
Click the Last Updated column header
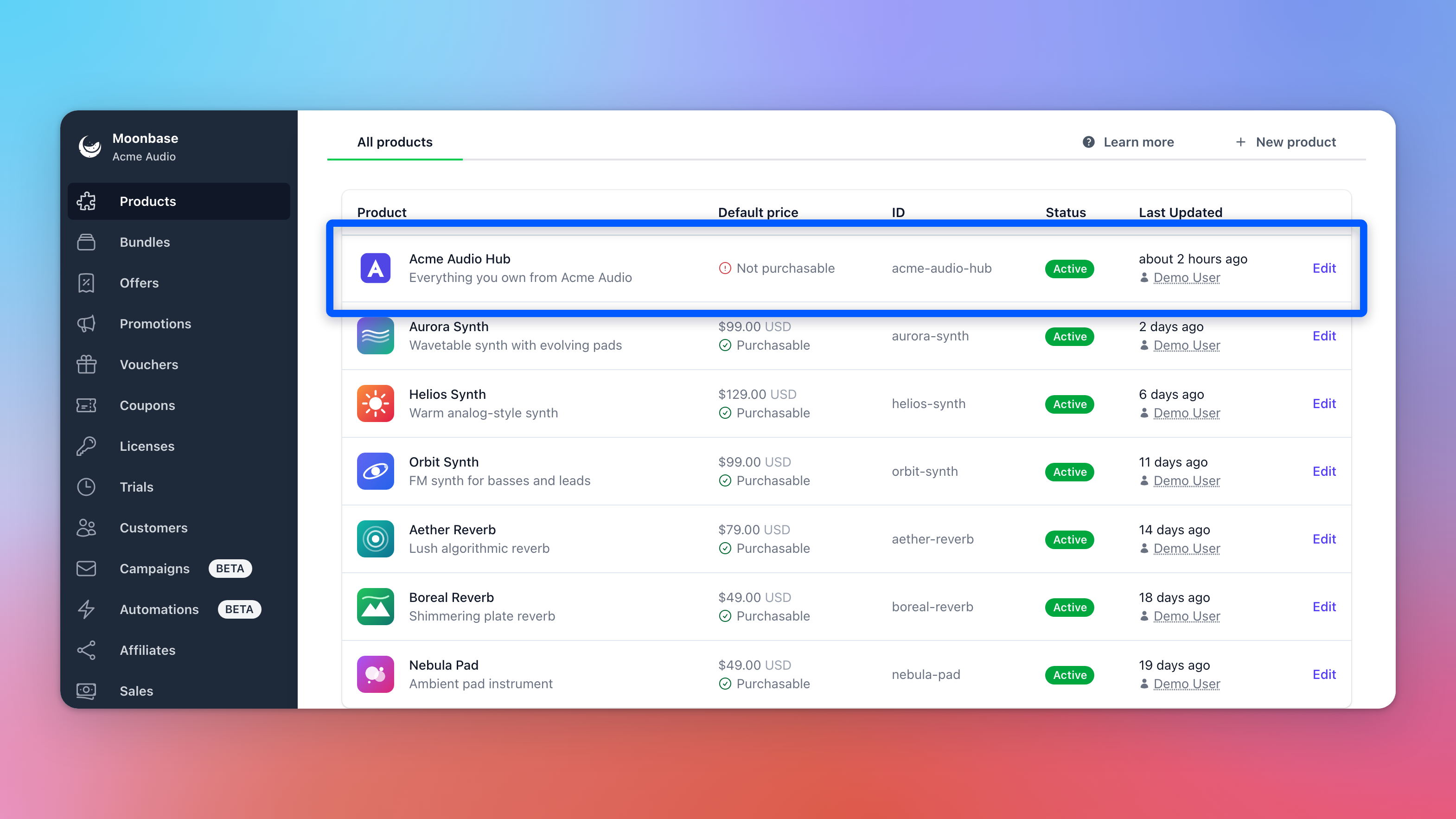tap(1180, 212)
